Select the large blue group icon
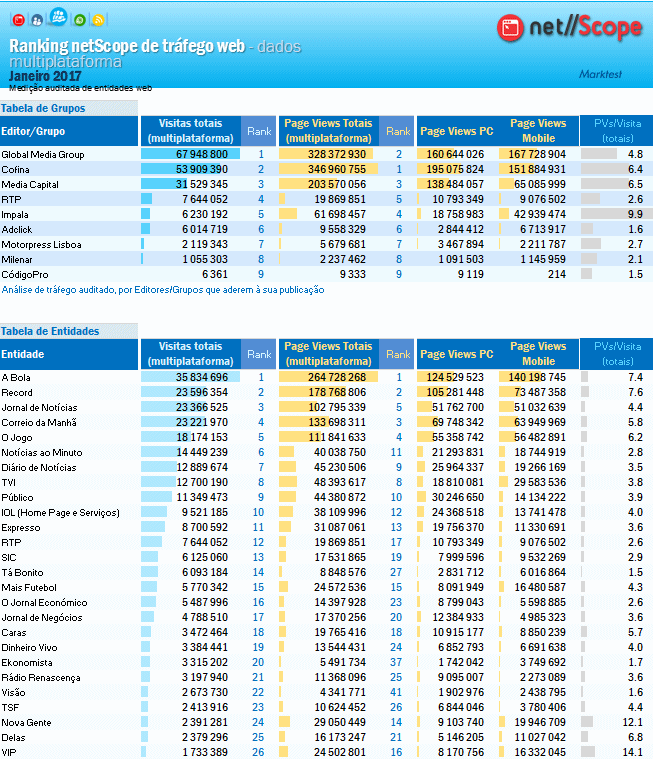Viewport: 653px width, 759px height. (x=58, y=17)
